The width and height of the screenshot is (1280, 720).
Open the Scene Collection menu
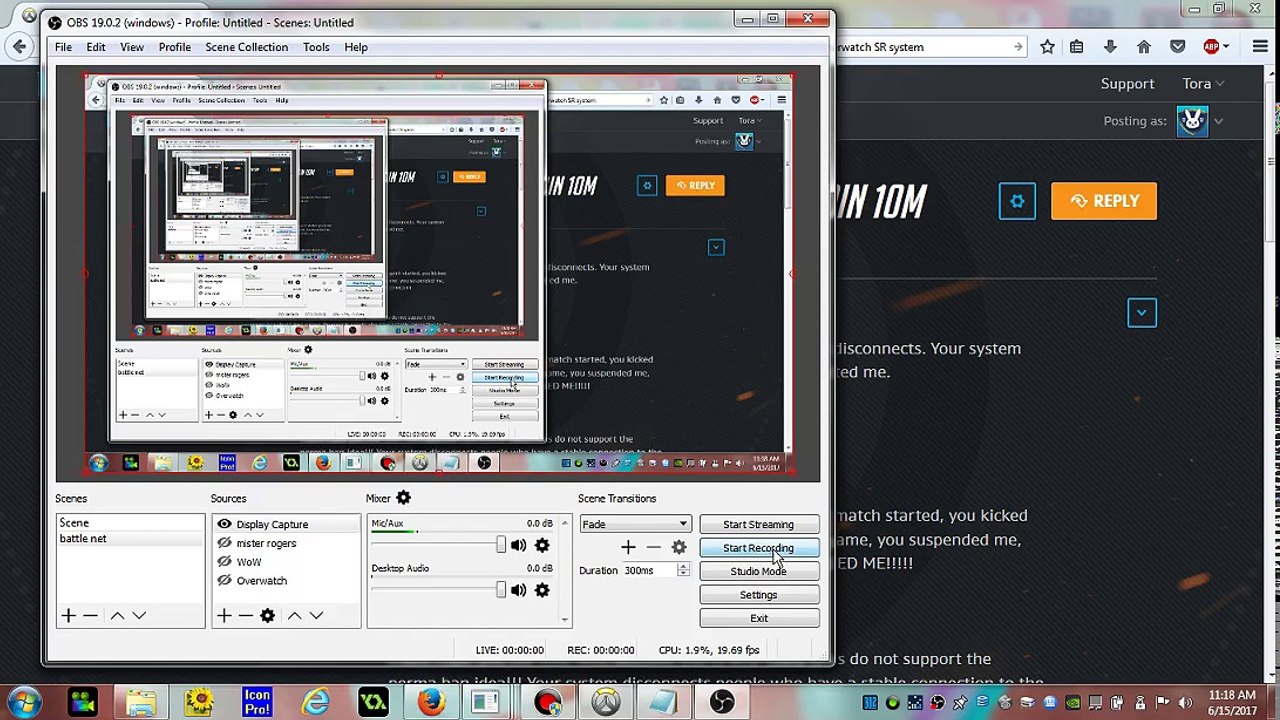247,47
